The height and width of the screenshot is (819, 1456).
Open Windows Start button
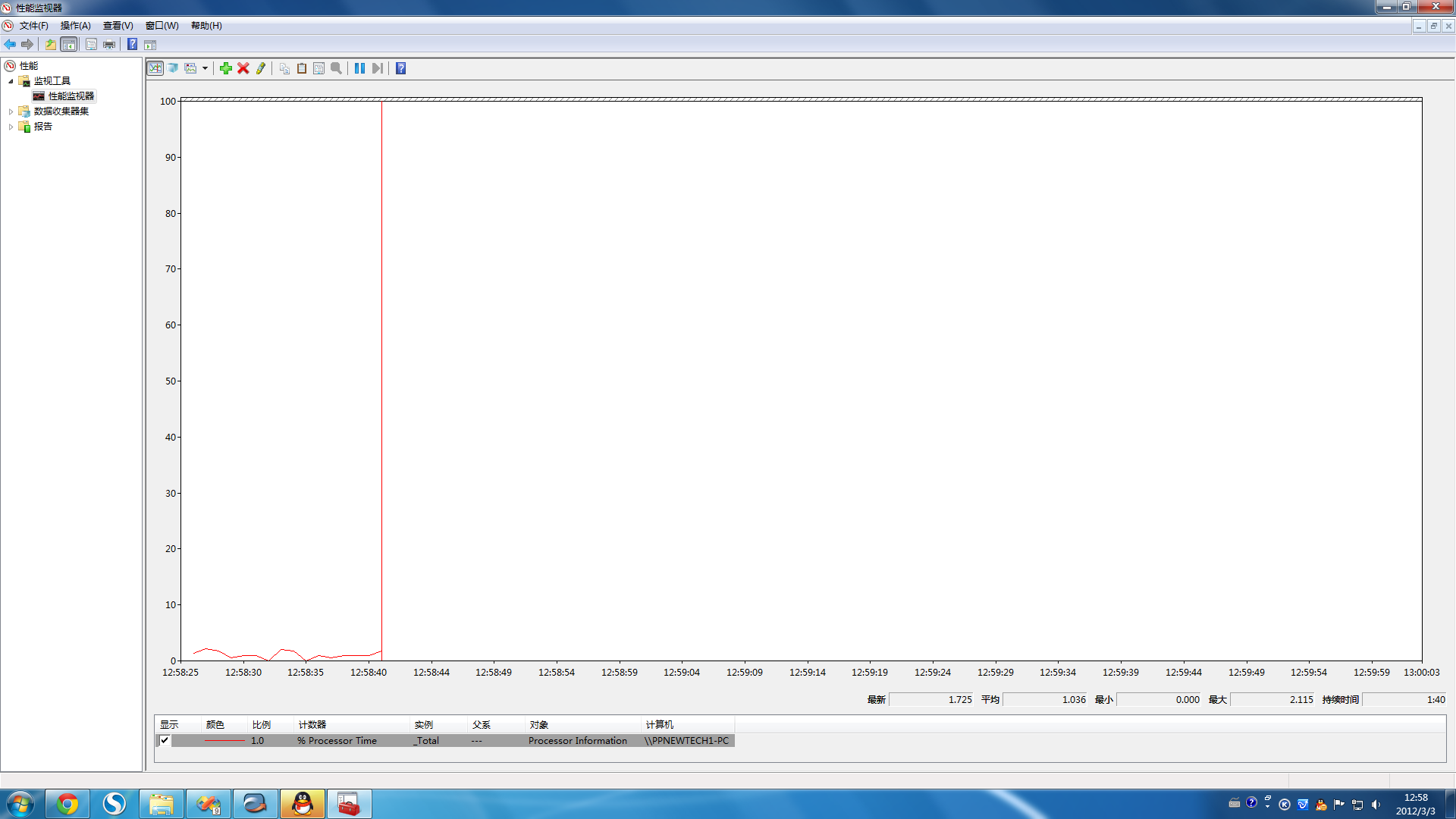[20, 804]
